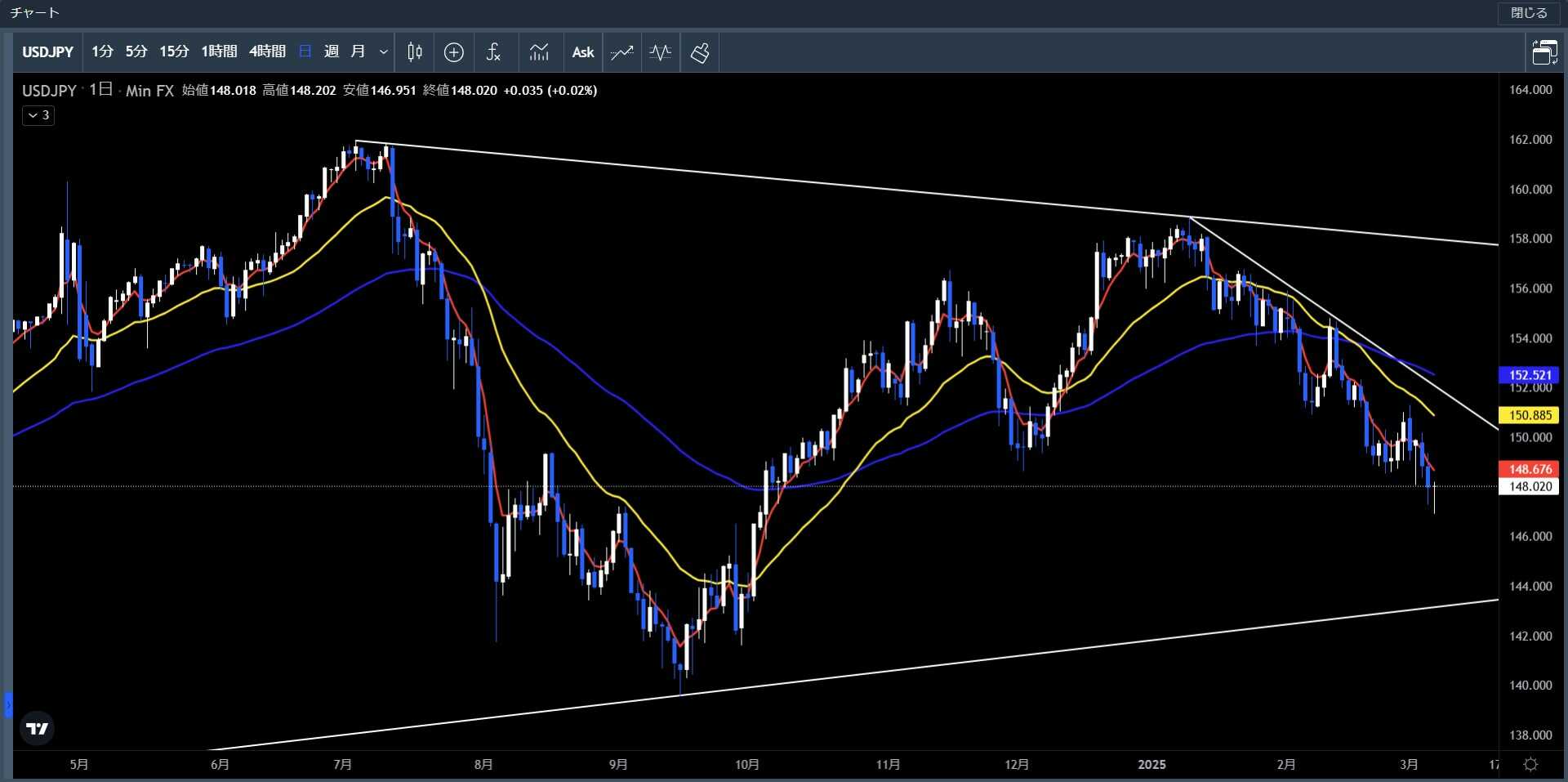Open the candlestick chart type menu
This screenshot has width=1568, height=782.
[x=415, y=52]
